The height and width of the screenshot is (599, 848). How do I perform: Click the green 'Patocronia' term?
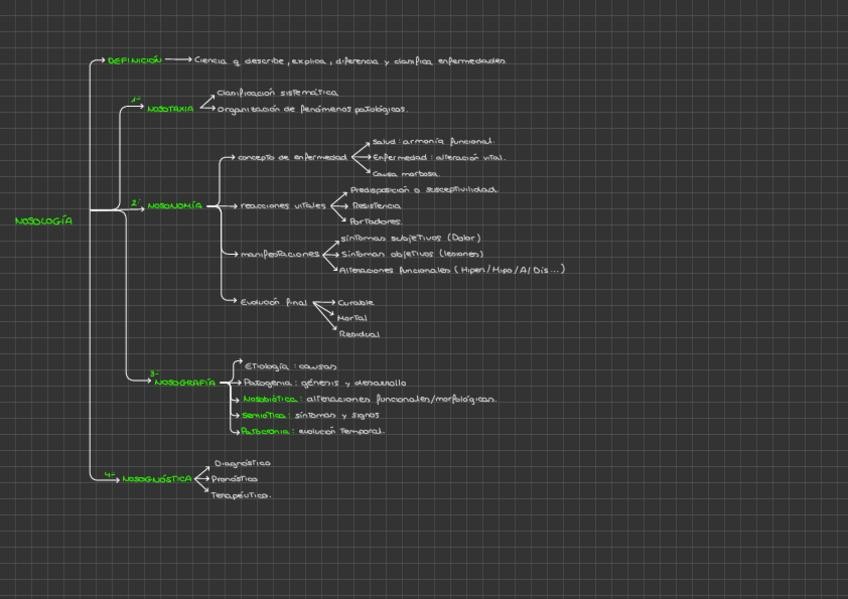(x=265, y=431)
